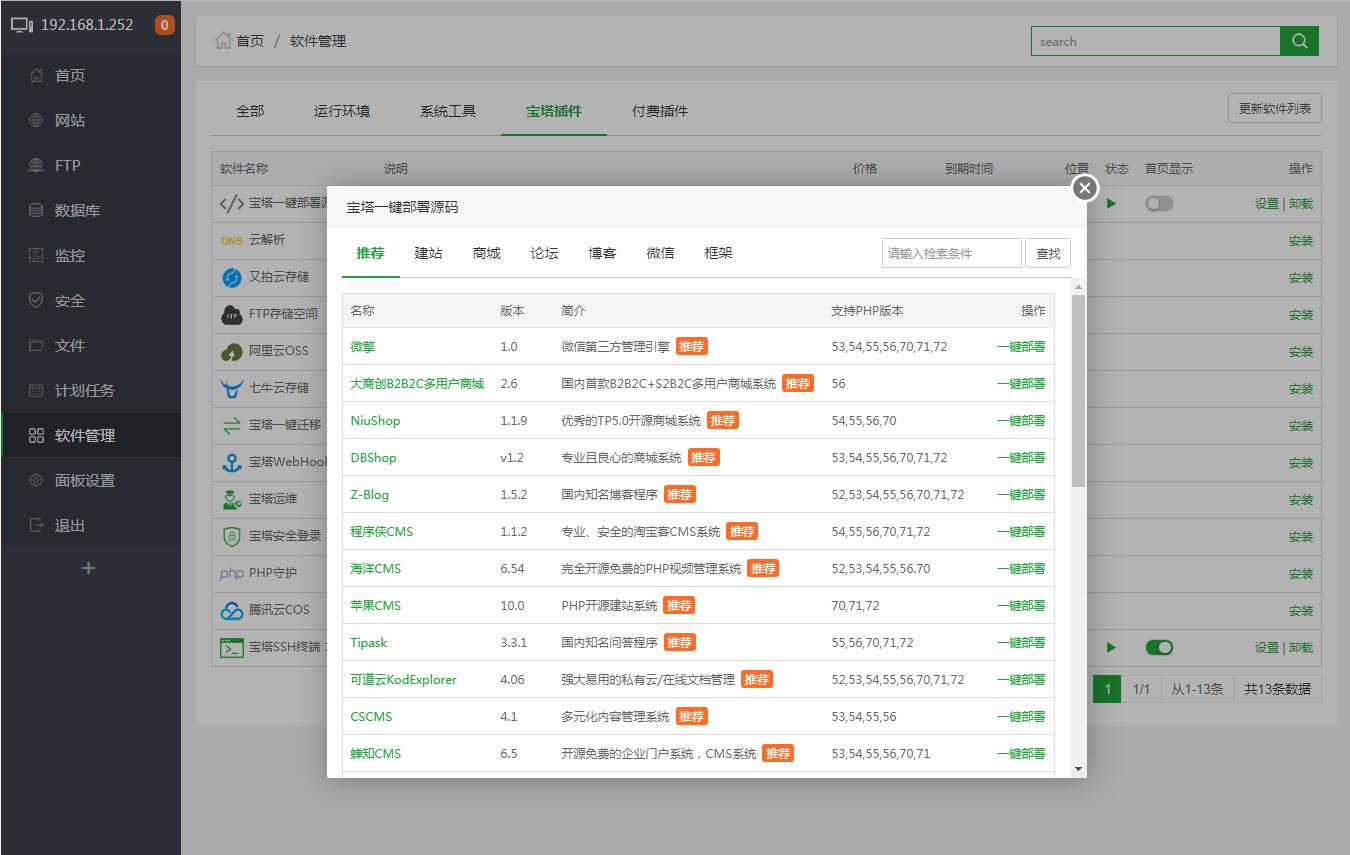
Task: Click the plugin search input field
Action: coord(950,253)
